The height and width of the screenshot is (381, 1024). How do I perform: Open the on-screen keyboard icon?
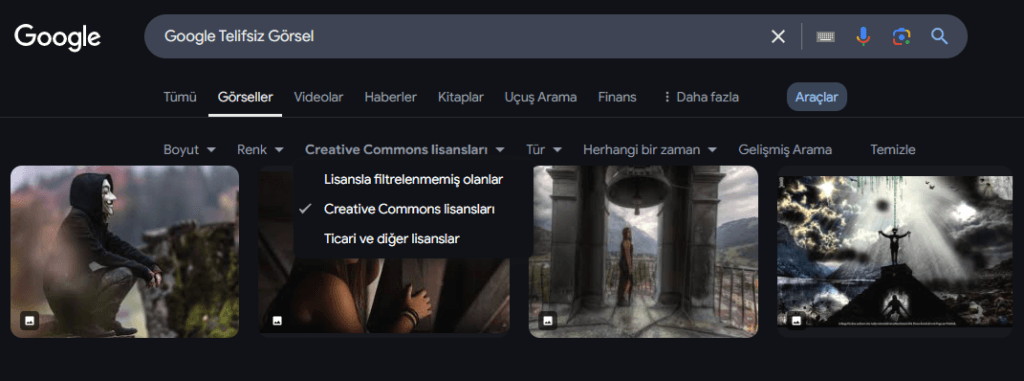pyautogui.click(x=825, y=37)
